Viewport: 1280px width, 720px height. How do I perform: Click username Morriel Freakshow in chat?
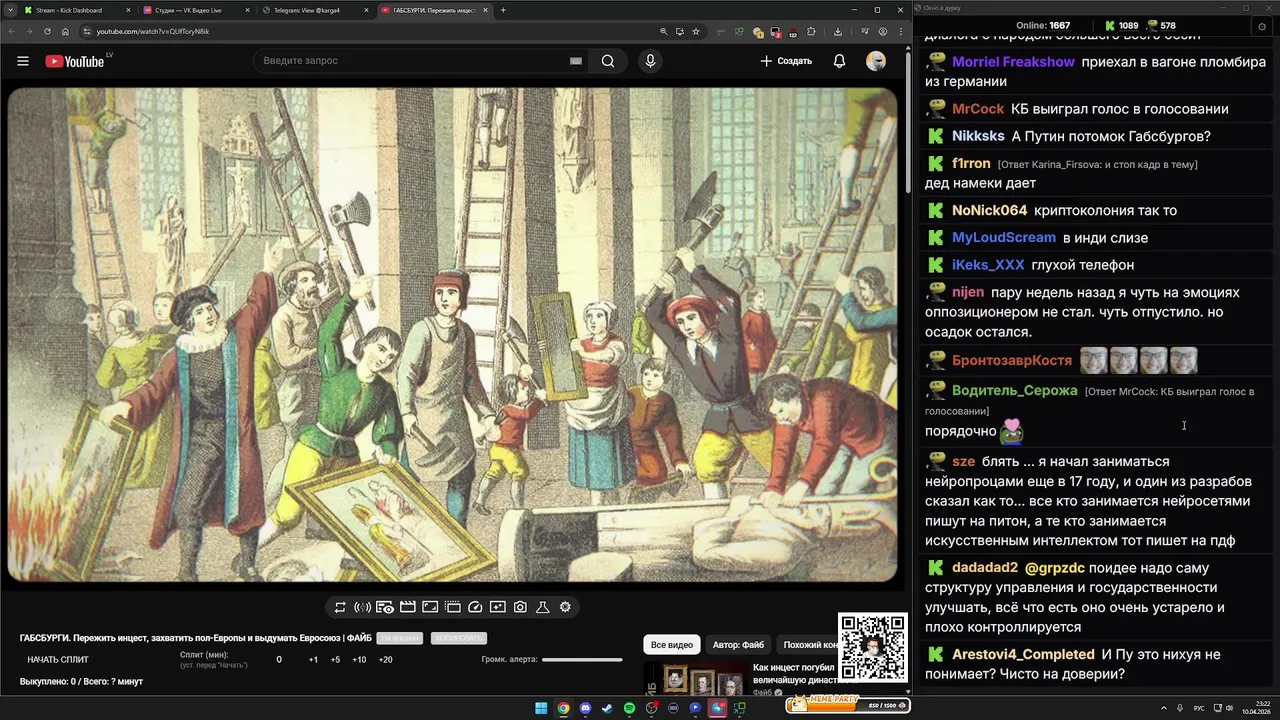(1013, 62)
